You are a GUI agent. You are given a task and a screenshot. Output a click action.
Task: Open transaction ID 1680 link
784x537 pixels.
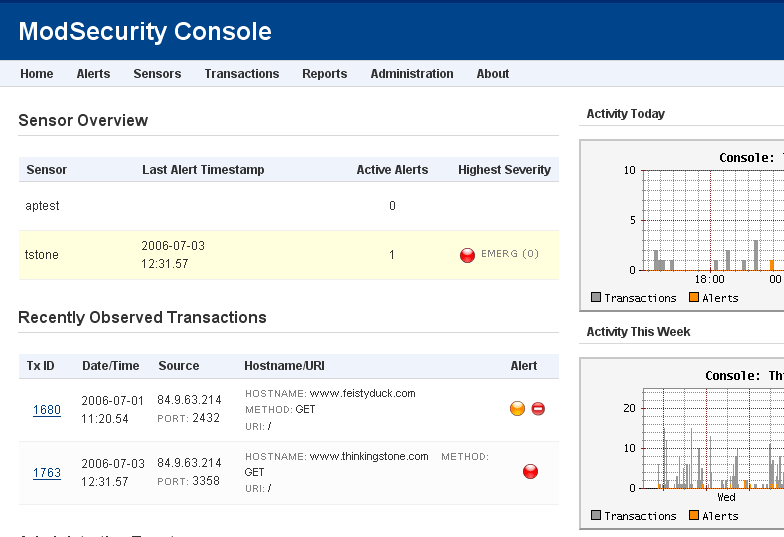(x=47, y=410)
